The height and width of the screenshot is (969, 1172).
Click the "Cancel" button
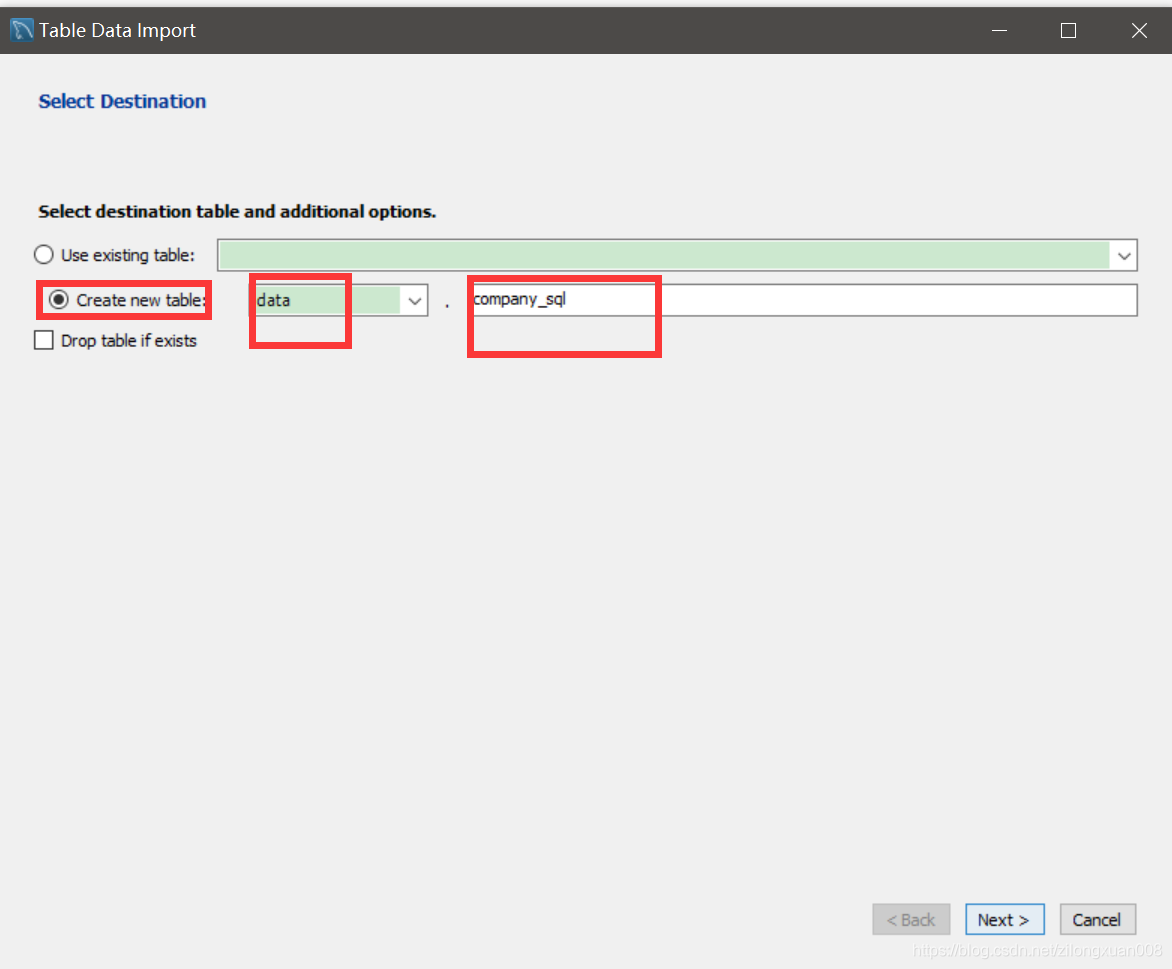click(1097, 919)
